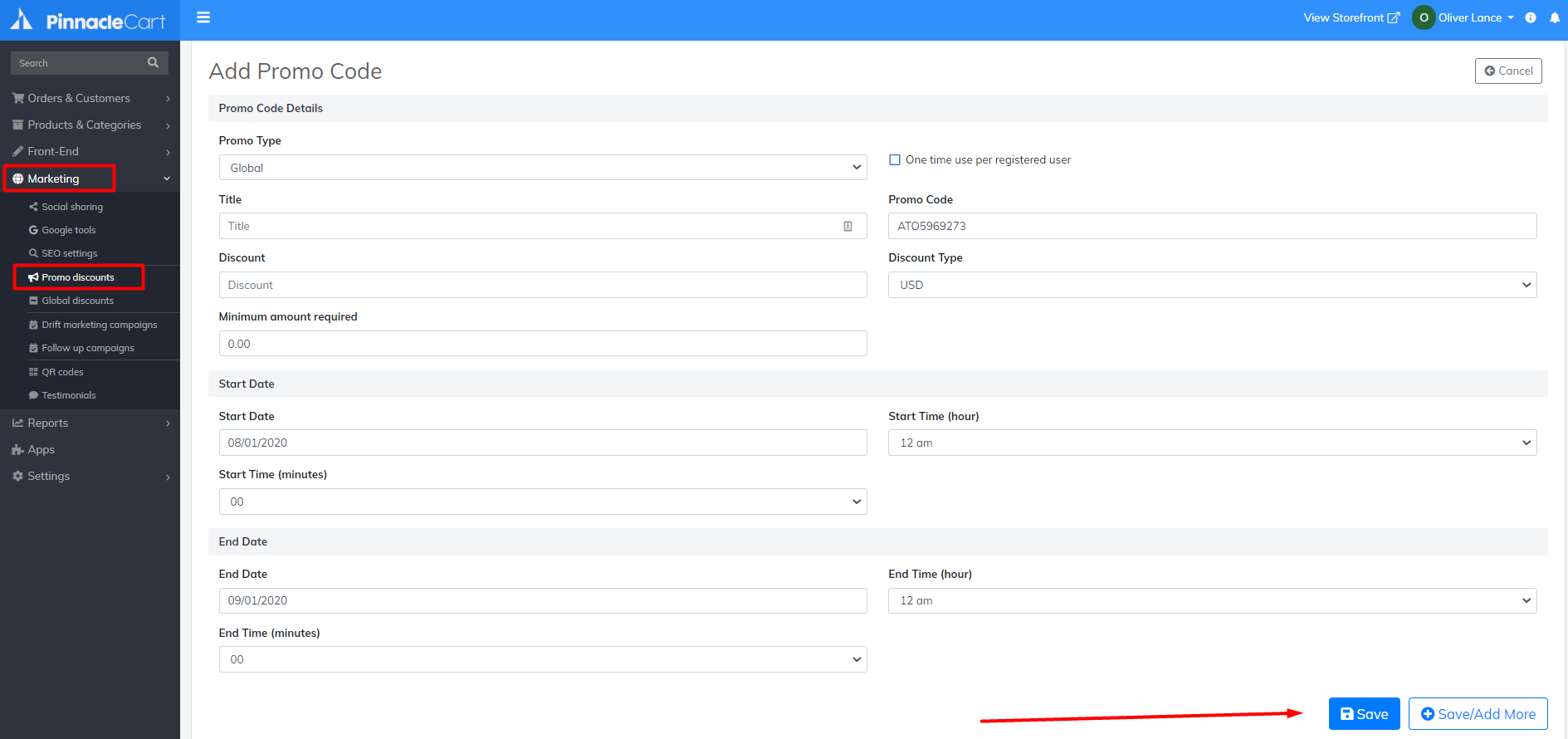This screenshot has width=1568, height=739.
Task: Click the Social sharing share icon
Action: [x=33, y=207]
